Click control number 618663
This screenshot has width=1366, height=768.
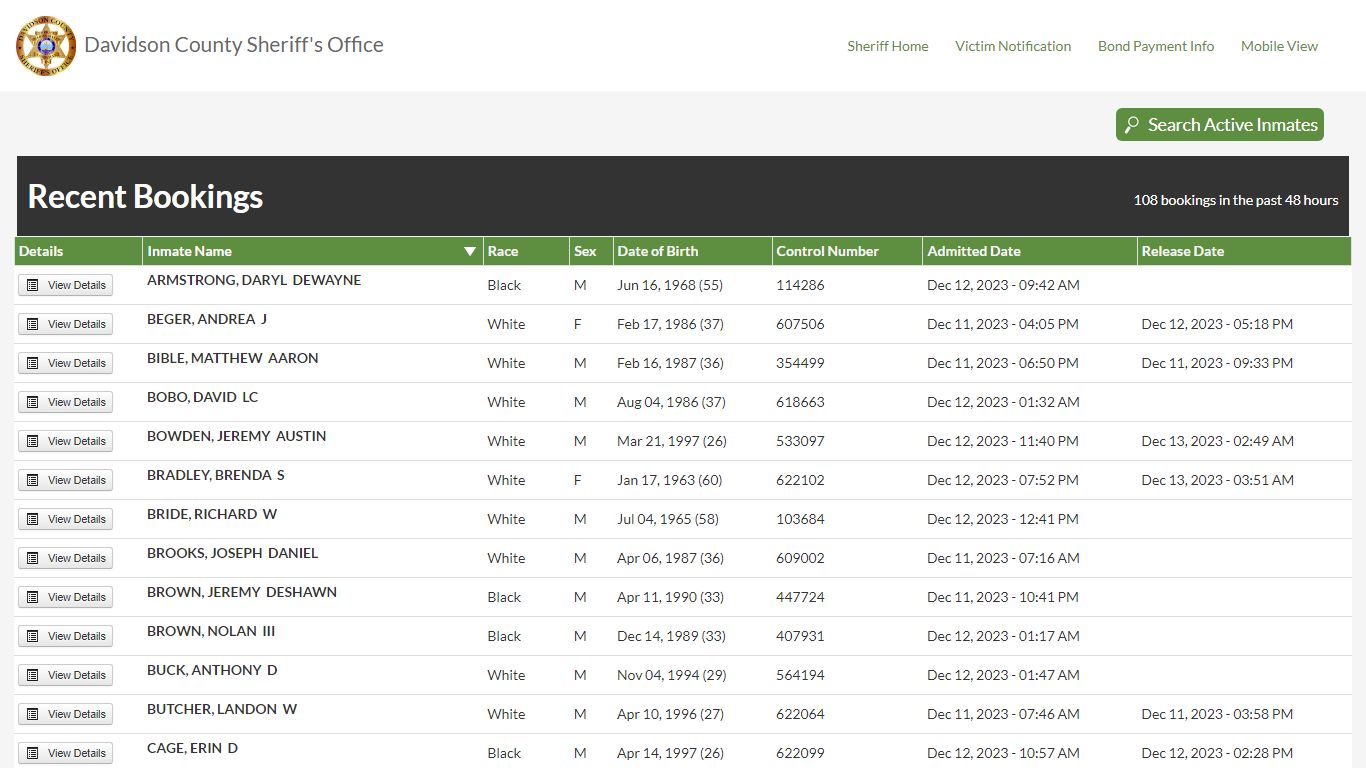point(800,402)
